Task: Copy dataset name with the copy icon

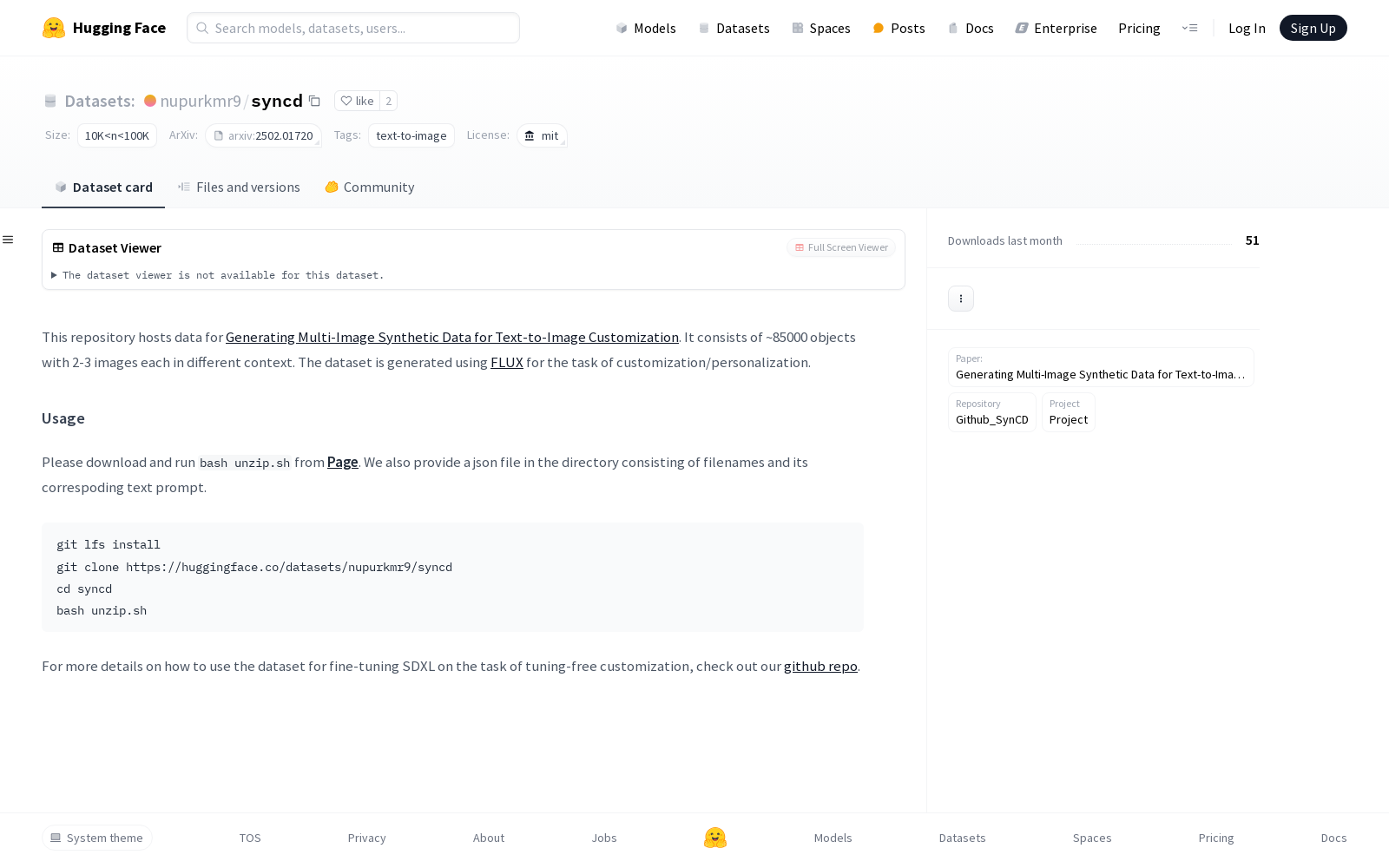Action: pos(314,102)
